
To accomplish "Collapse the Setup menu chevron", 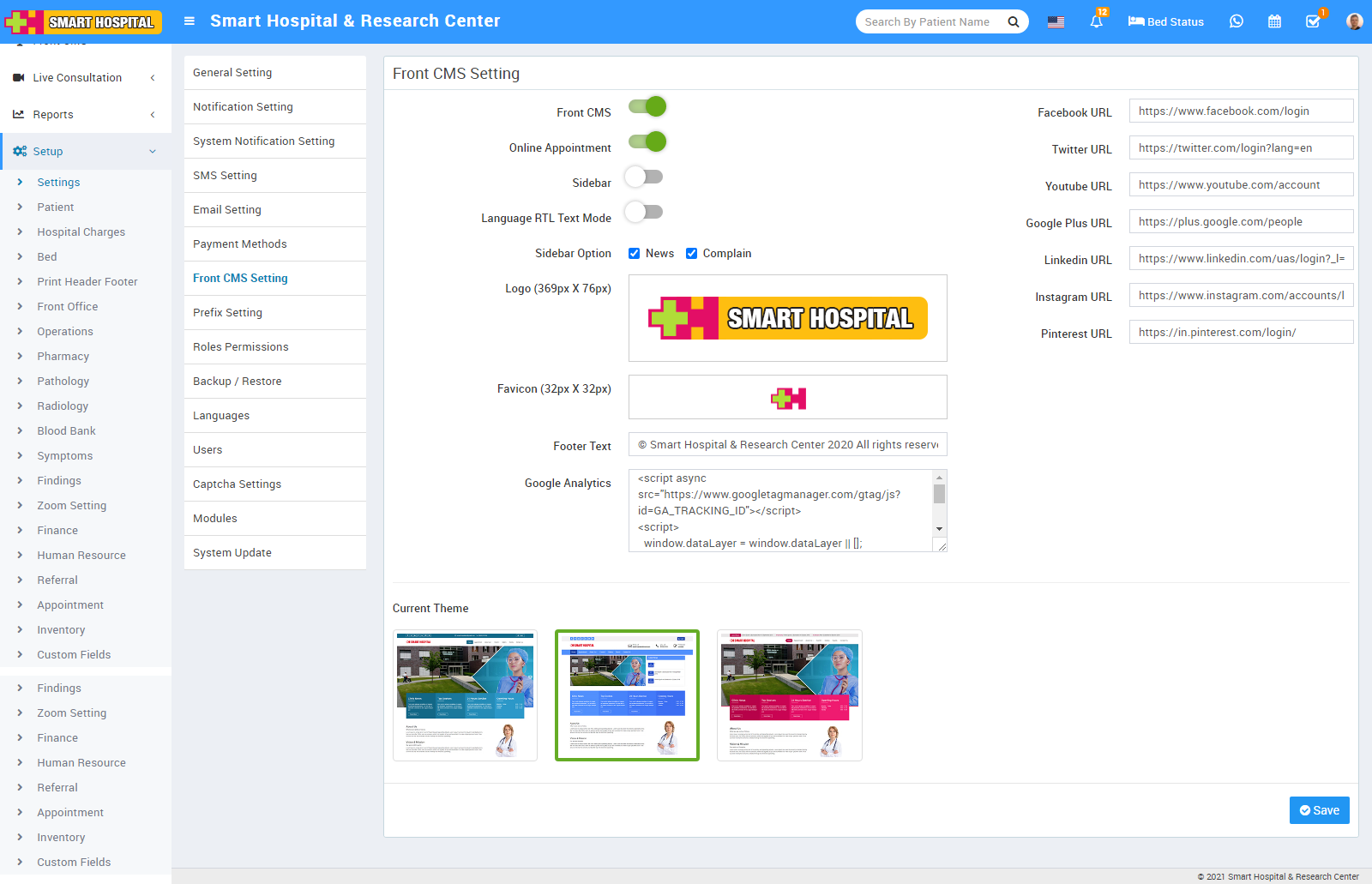I will (x=153, y=152).
